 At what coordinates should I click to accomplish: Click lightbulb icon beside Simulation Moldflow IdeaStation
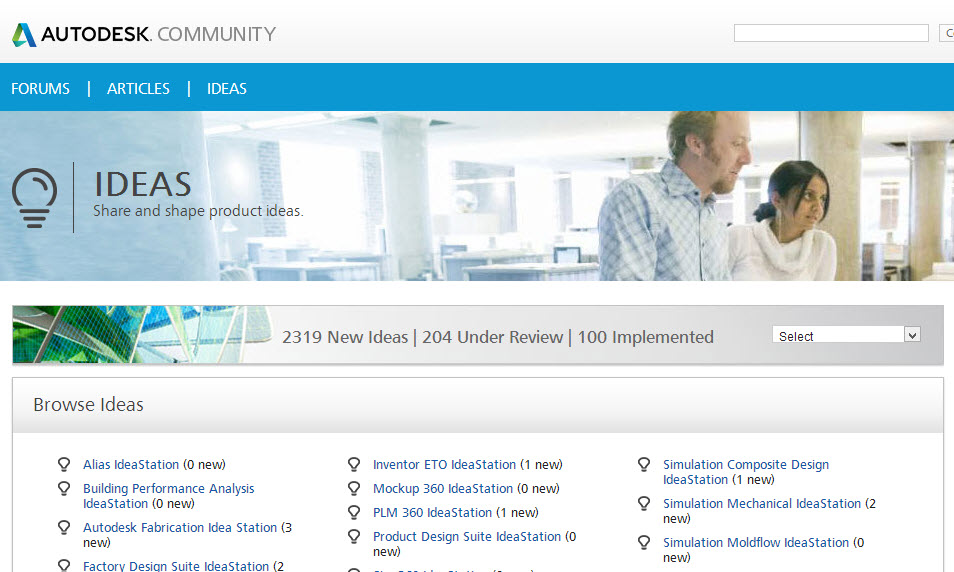tap(644, 543)
